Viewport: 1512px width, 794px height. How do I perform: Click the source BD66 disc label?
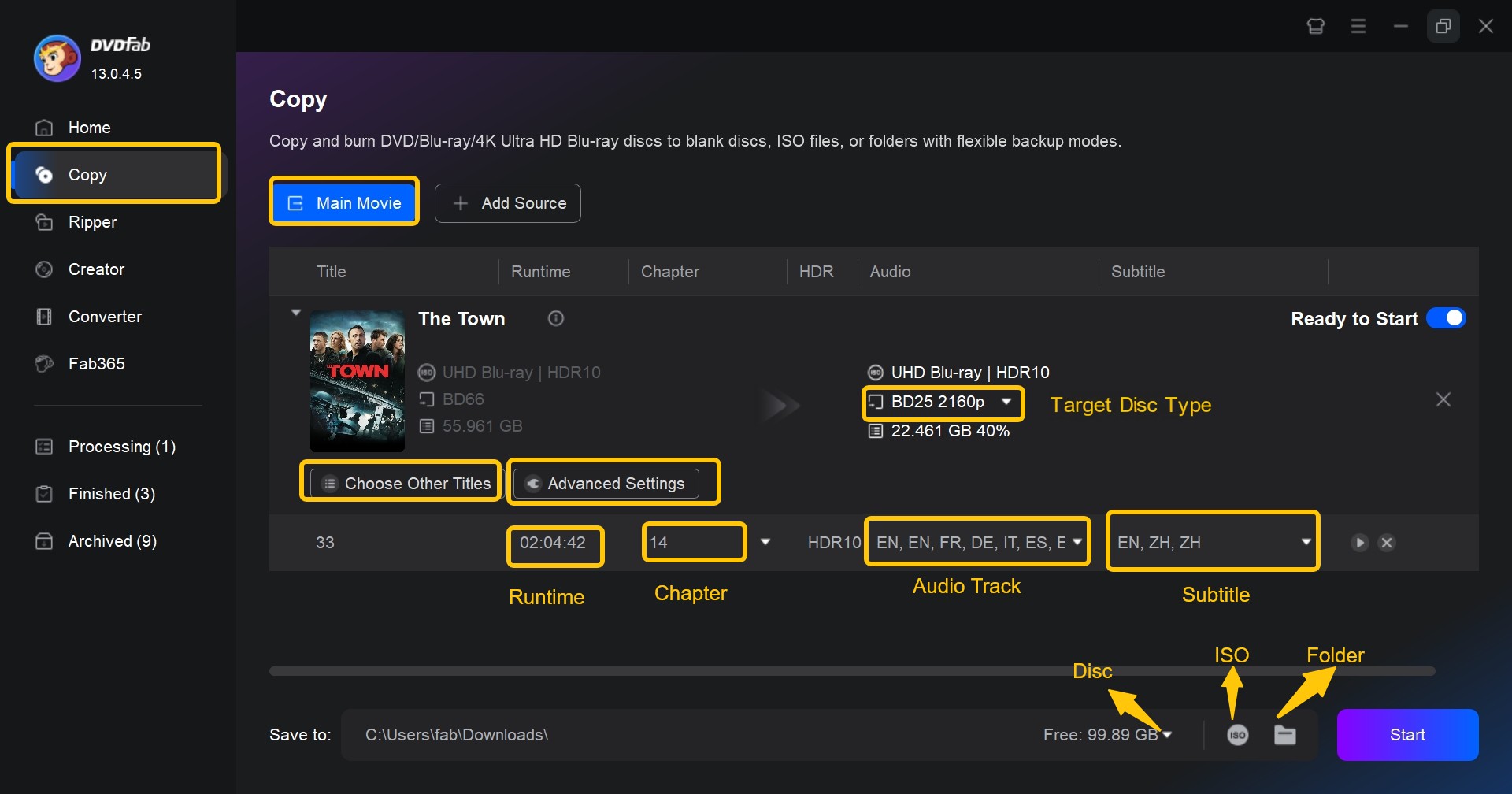(x=463, y=399)
